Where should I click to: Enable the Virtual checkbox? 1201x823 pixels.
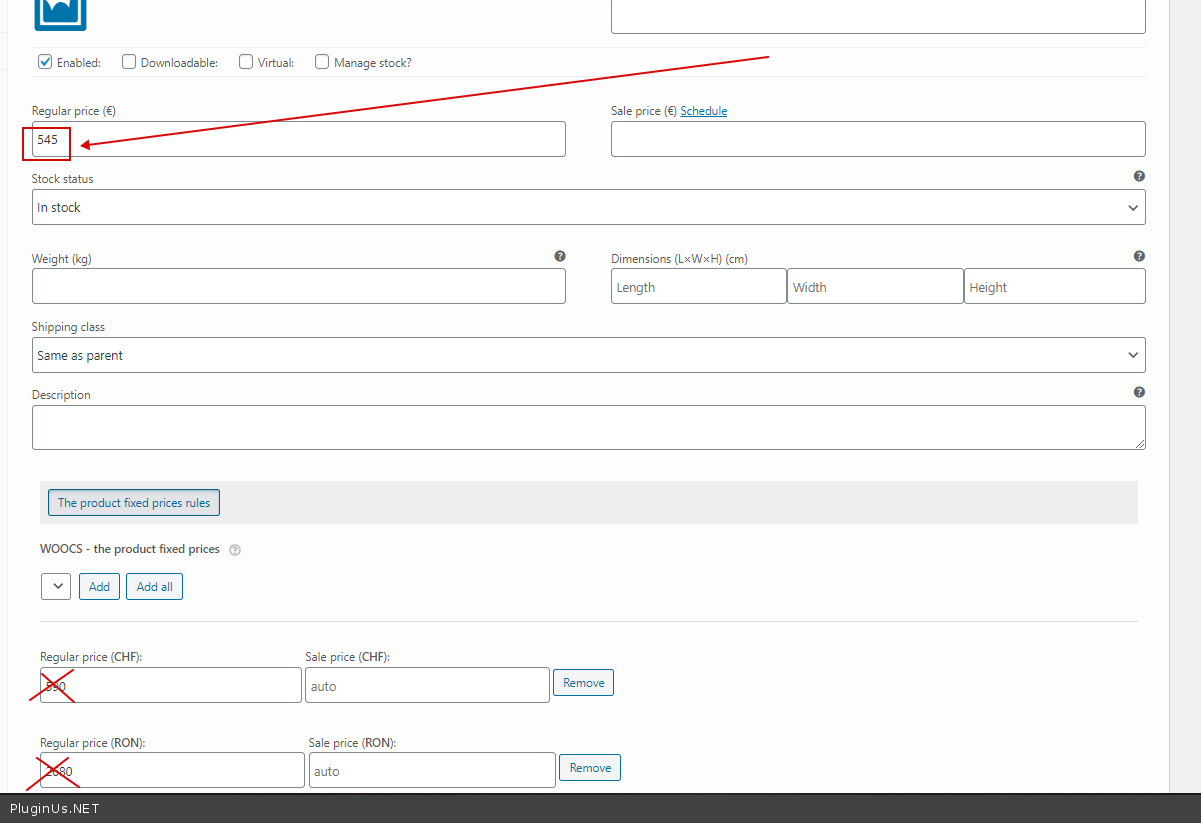(246, 62)
